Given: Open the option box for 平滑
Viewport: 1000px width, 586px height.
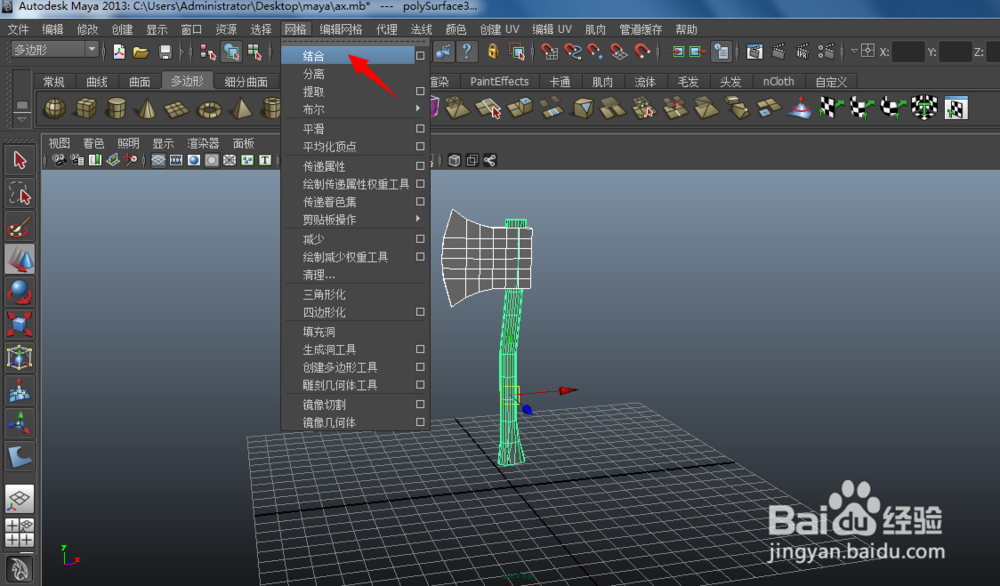Looking at the screenshot, I should pos(420,128).
